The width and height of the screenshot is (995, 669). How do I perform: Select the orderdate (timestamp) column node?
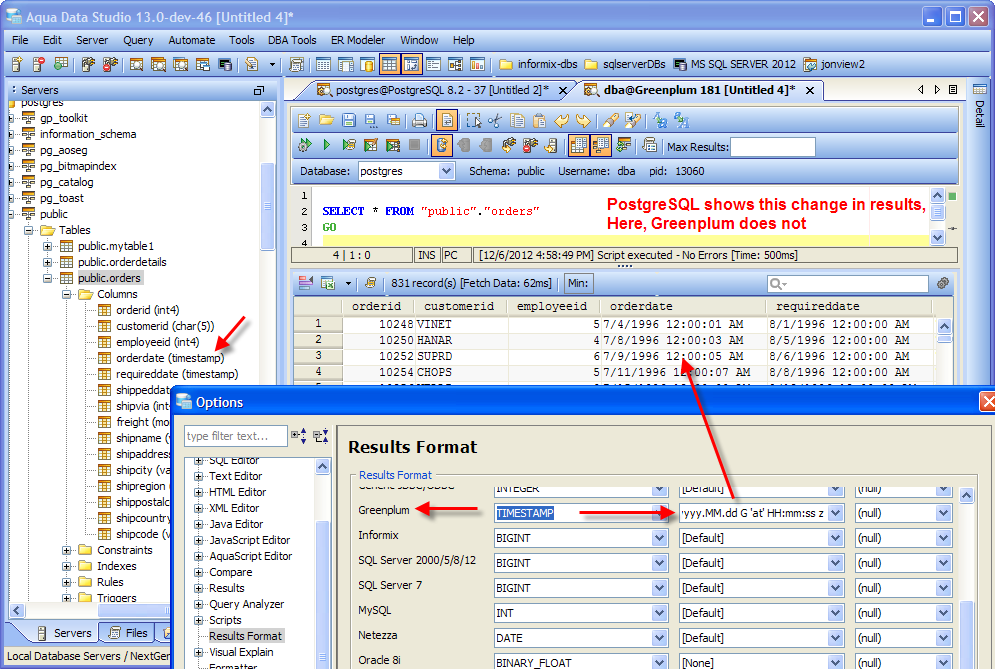[169, 358]
